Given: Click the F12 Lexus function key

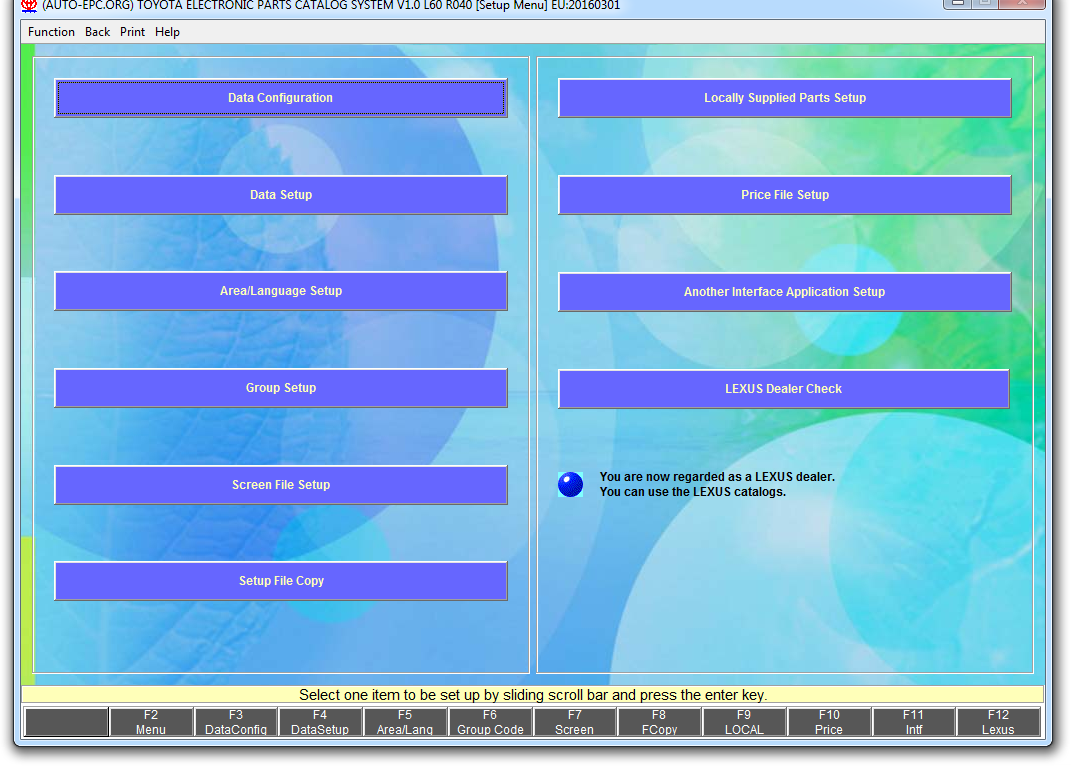Looking at the screenshot, I should pyautogui.click(x=998, y=722).
